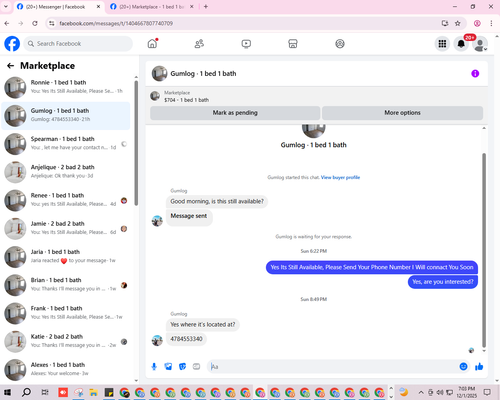Open the account profile menu
Viewport: 500px width, 400px height.
click(x=480, y=44)
